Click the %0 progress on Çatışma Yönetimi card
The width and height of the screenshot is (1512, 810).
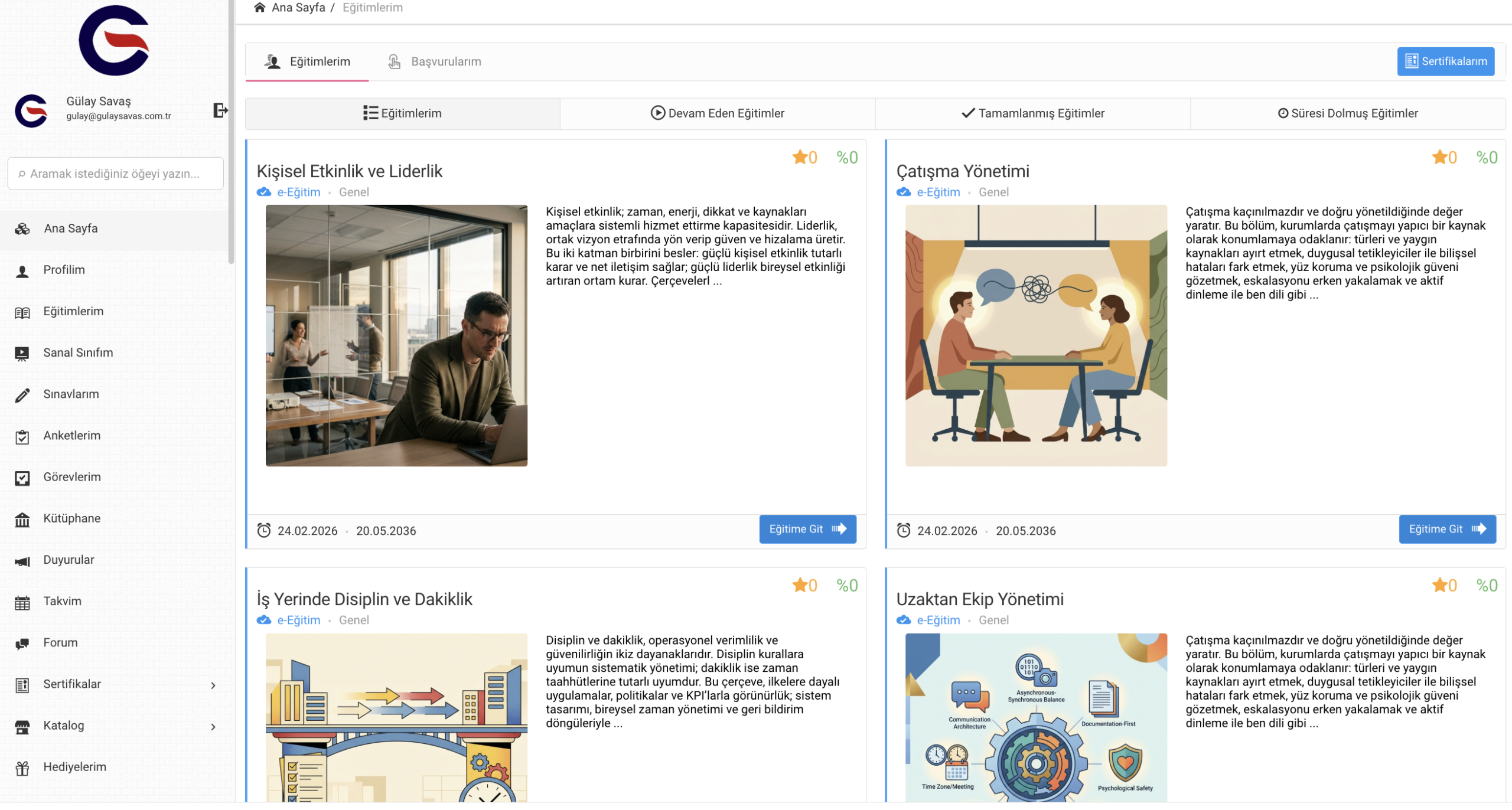1487,157
